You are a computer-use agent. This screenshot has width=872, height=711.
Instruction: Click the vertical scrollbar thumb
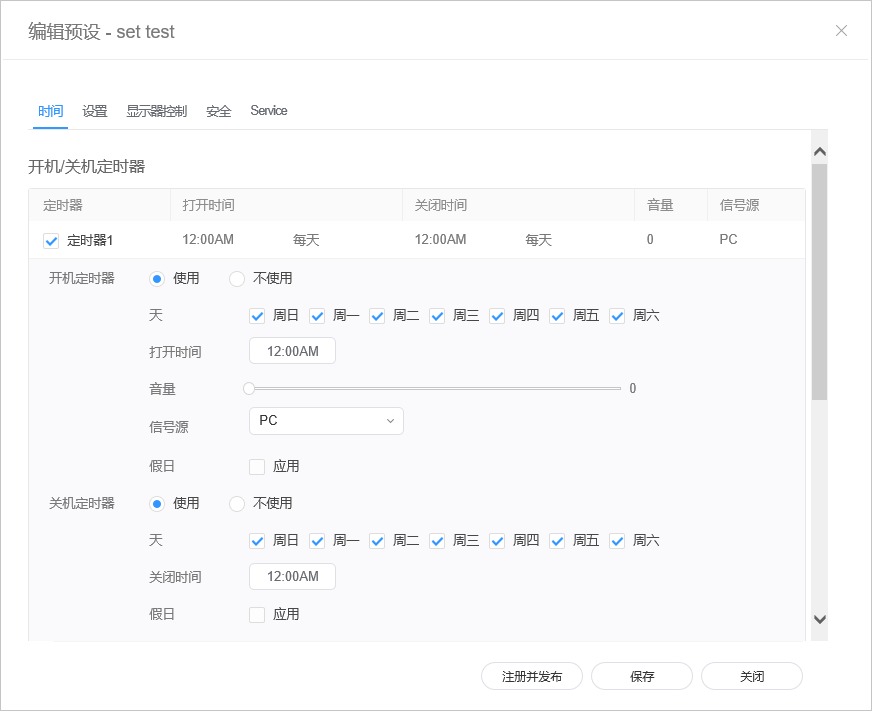tap(819, 280)
